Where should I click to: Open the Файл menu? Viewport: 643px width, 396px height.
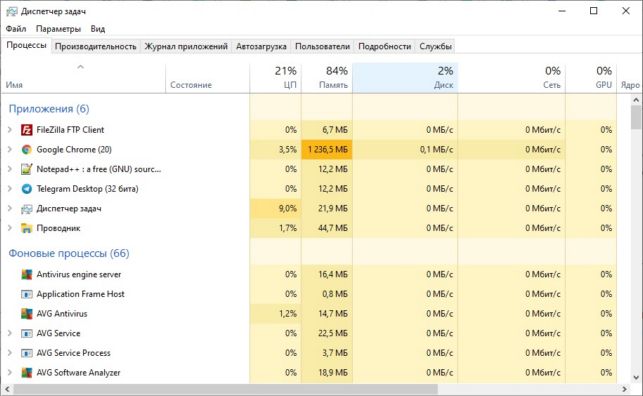16,29
